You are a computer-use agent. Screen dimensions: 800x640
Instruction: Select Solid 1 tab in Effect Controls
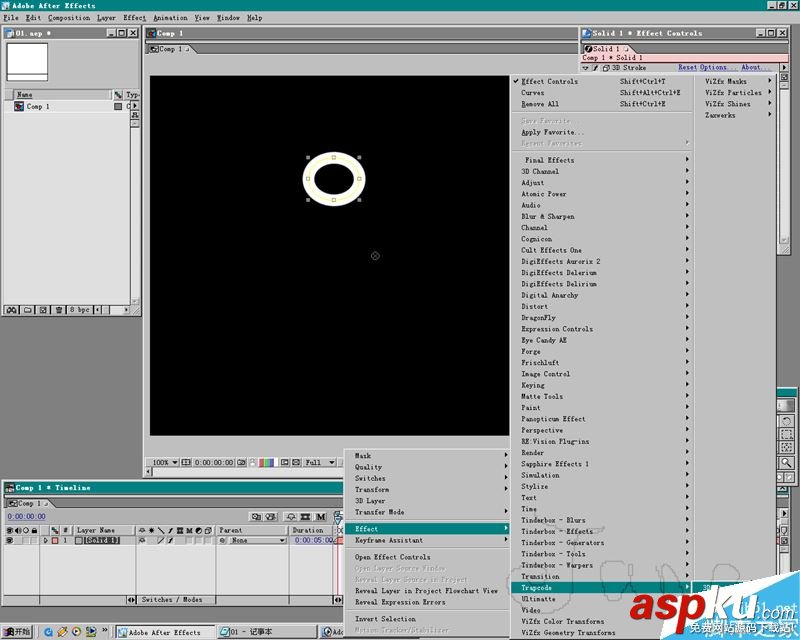click(606, 49)
